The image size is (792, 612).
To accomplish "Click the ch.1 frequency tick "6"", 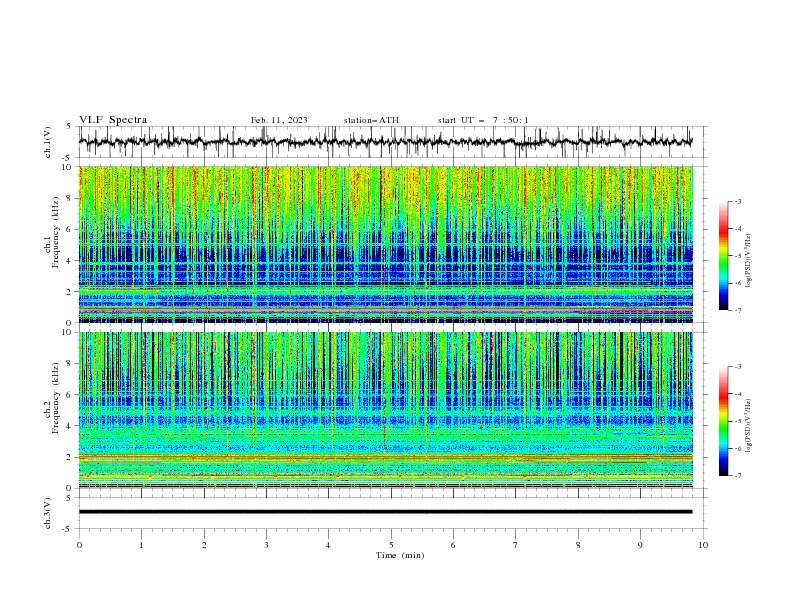I will (x=70, y=230).
